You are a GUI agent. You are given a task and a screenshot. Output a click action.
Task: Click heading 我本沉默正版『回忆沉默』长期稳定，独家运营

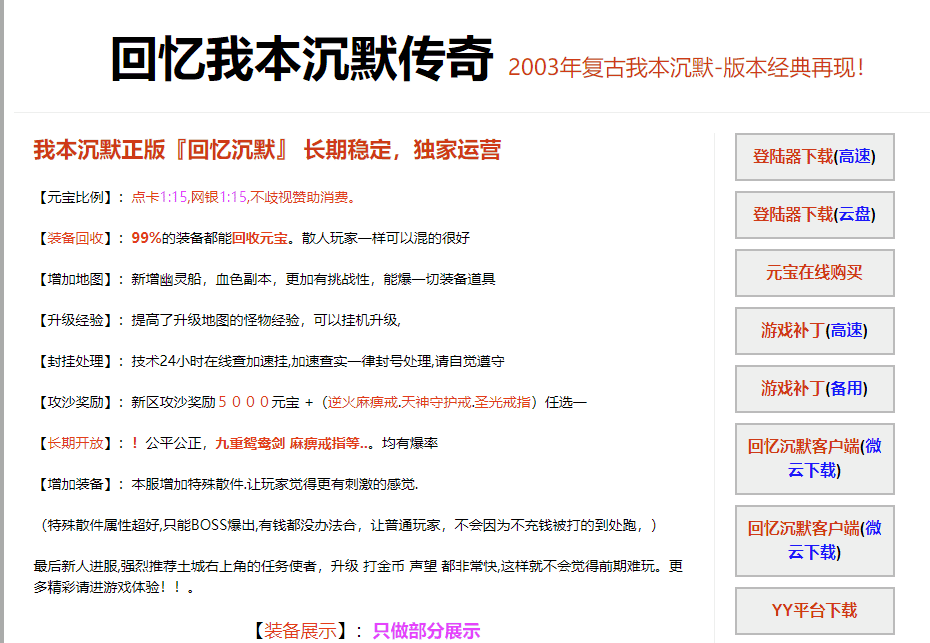click(267, 149)
